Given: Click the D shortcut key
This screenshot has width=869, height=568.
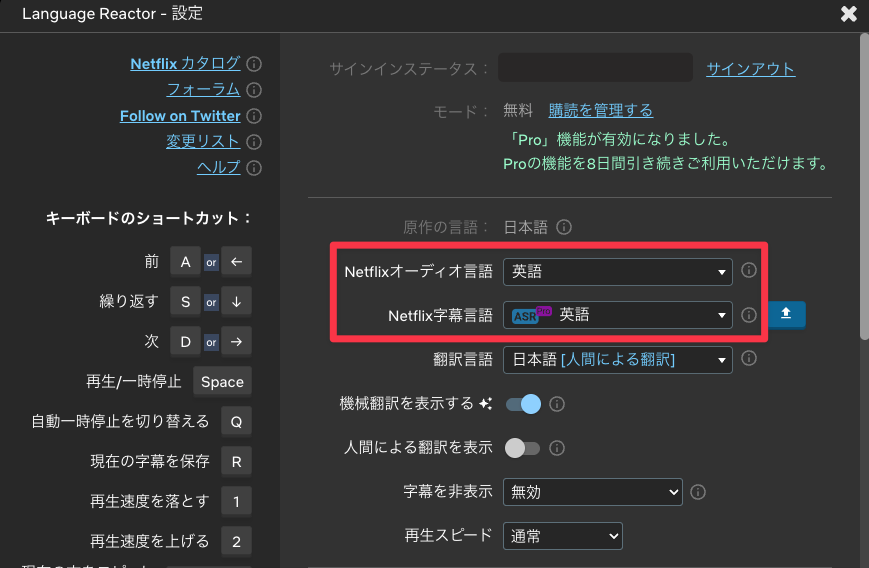Looking at the screenshot, I should [x=185, y=341].
